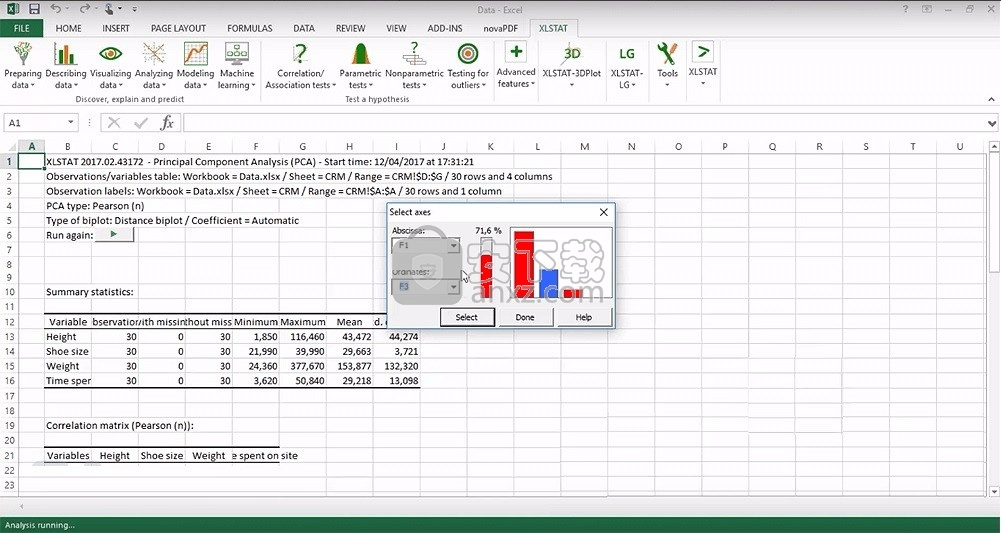
Task: Click Help in Select axes dialog
Action: 583,317
